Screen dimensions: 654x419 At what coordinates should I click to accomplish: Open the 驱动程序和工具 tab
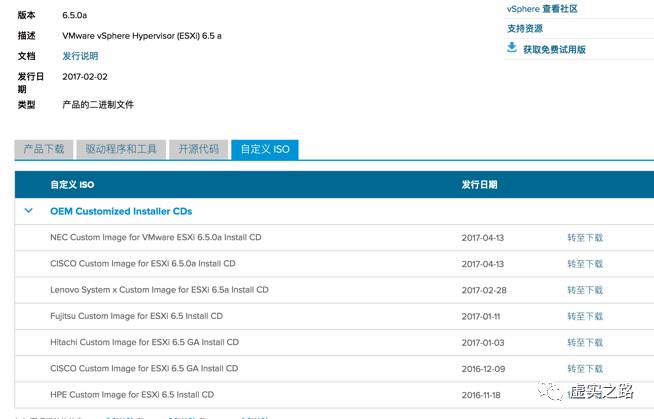[x=121, y=149]
